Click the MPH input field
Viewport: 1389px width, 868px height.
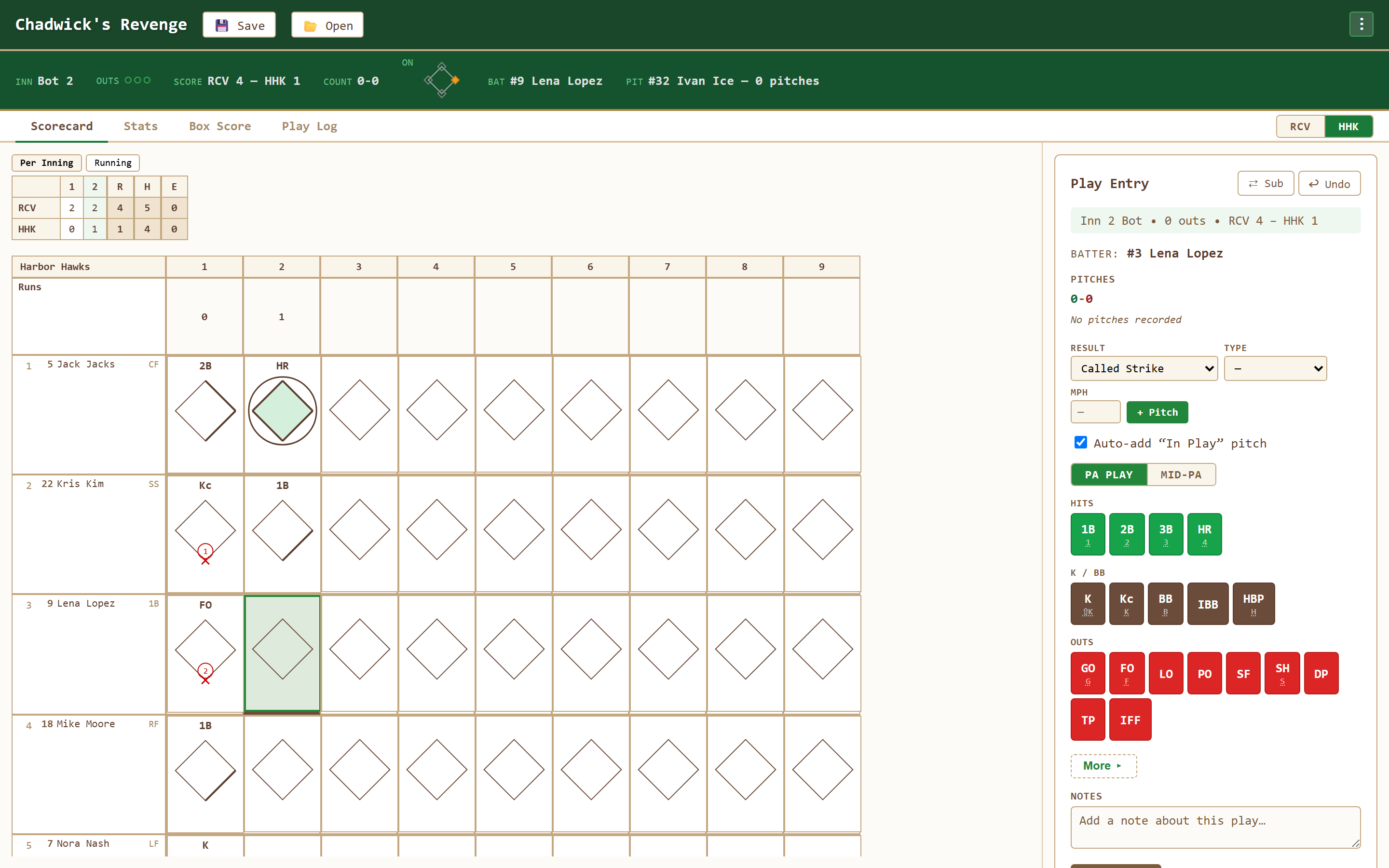(1095, 412)
